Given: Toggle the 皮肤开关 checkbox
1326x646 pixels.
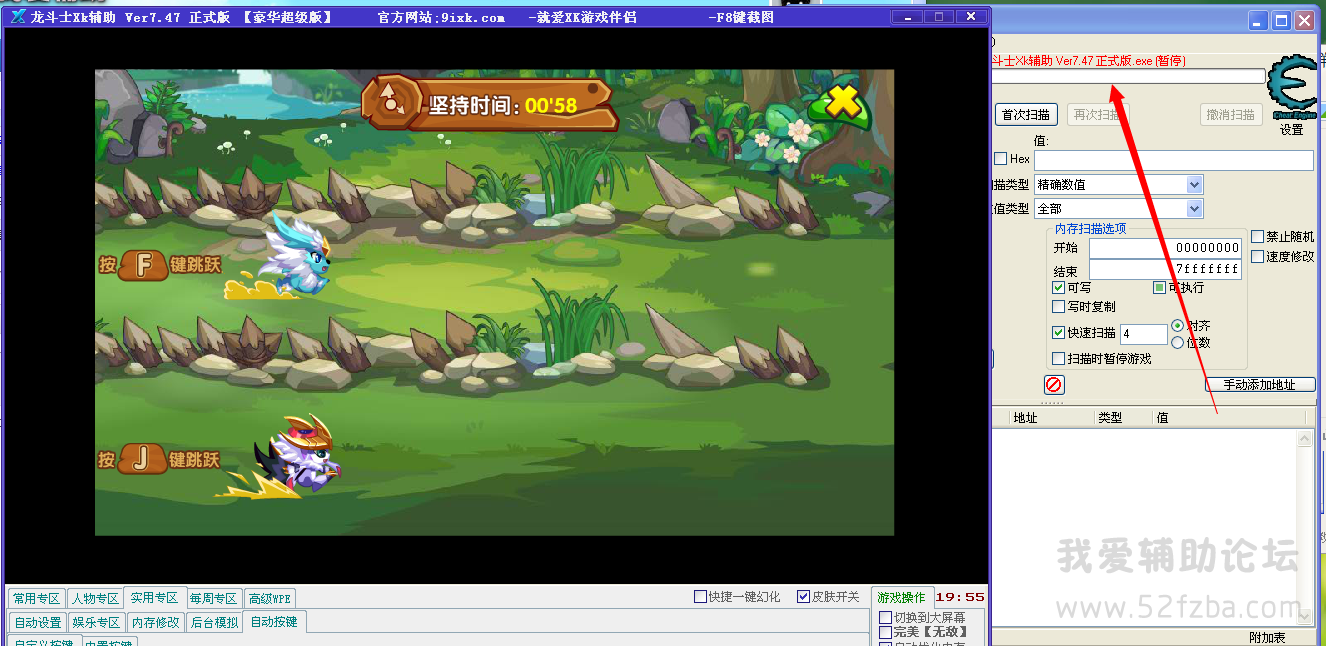Looking at the screenshot, I should pos(803,597).
